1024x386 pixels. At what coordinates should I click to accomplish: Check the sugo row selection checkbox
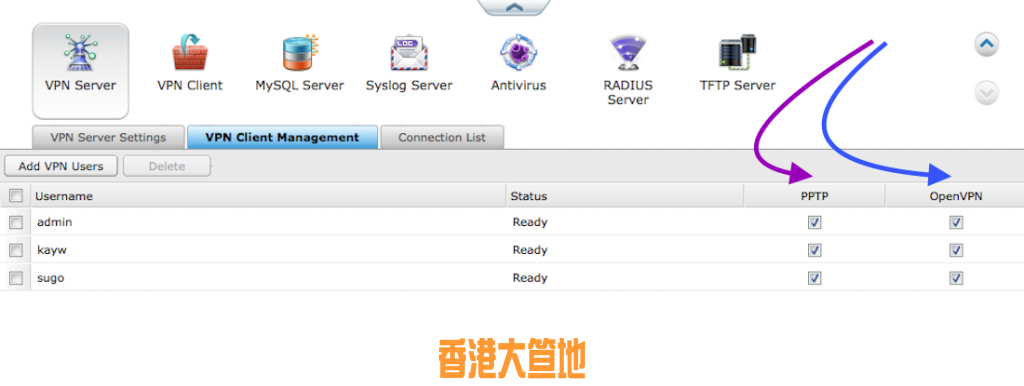click(16, 278)
